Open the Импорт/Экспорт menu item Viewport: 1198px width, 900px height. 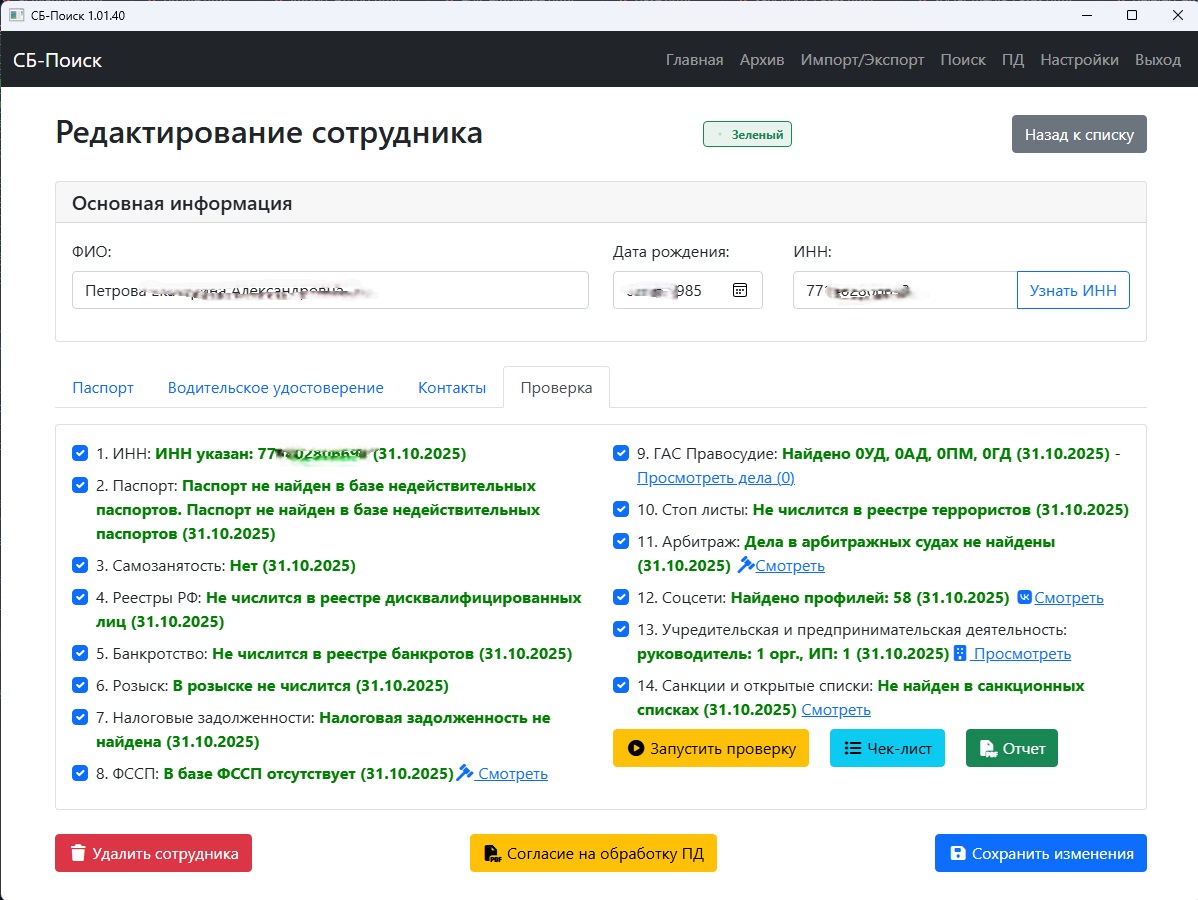pos(861,59)
